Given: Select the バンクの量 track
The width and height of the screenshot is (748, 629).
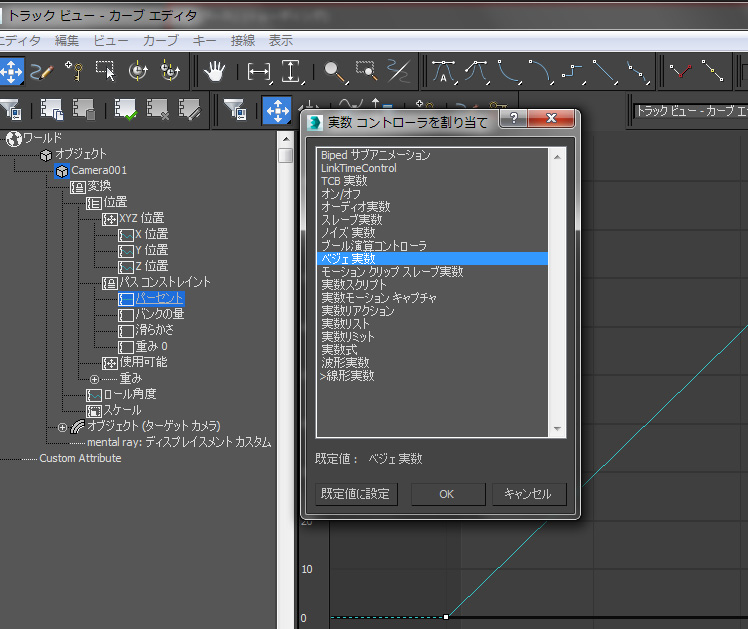Looking at the screenshot, I should 159,314.
